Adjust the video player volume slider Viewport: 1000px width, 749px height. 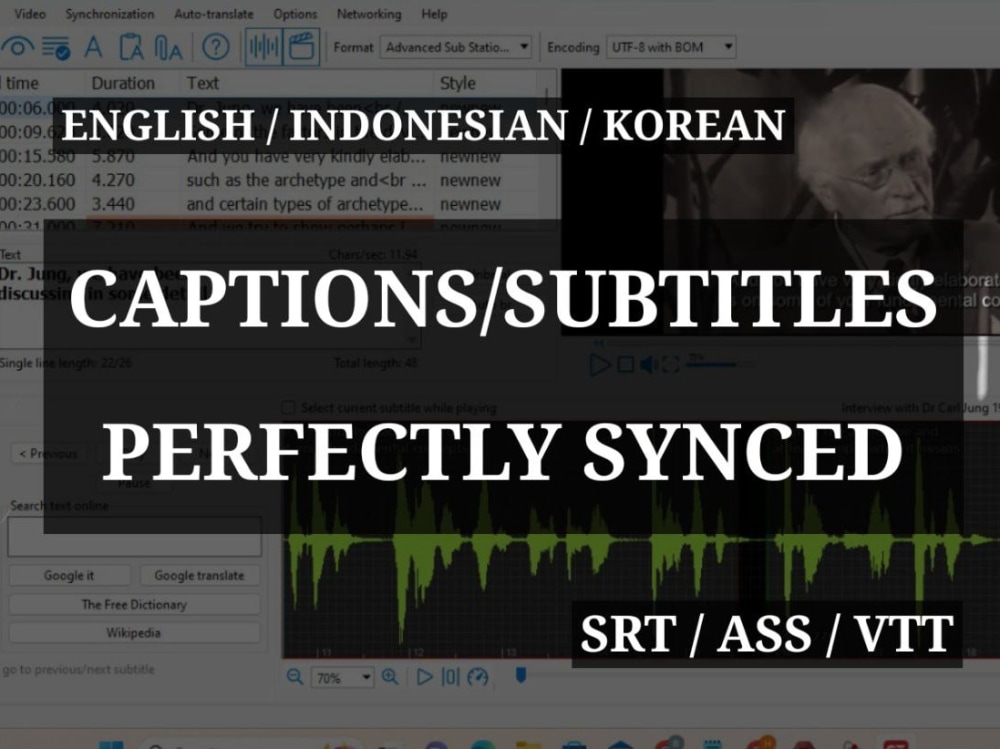721,364
